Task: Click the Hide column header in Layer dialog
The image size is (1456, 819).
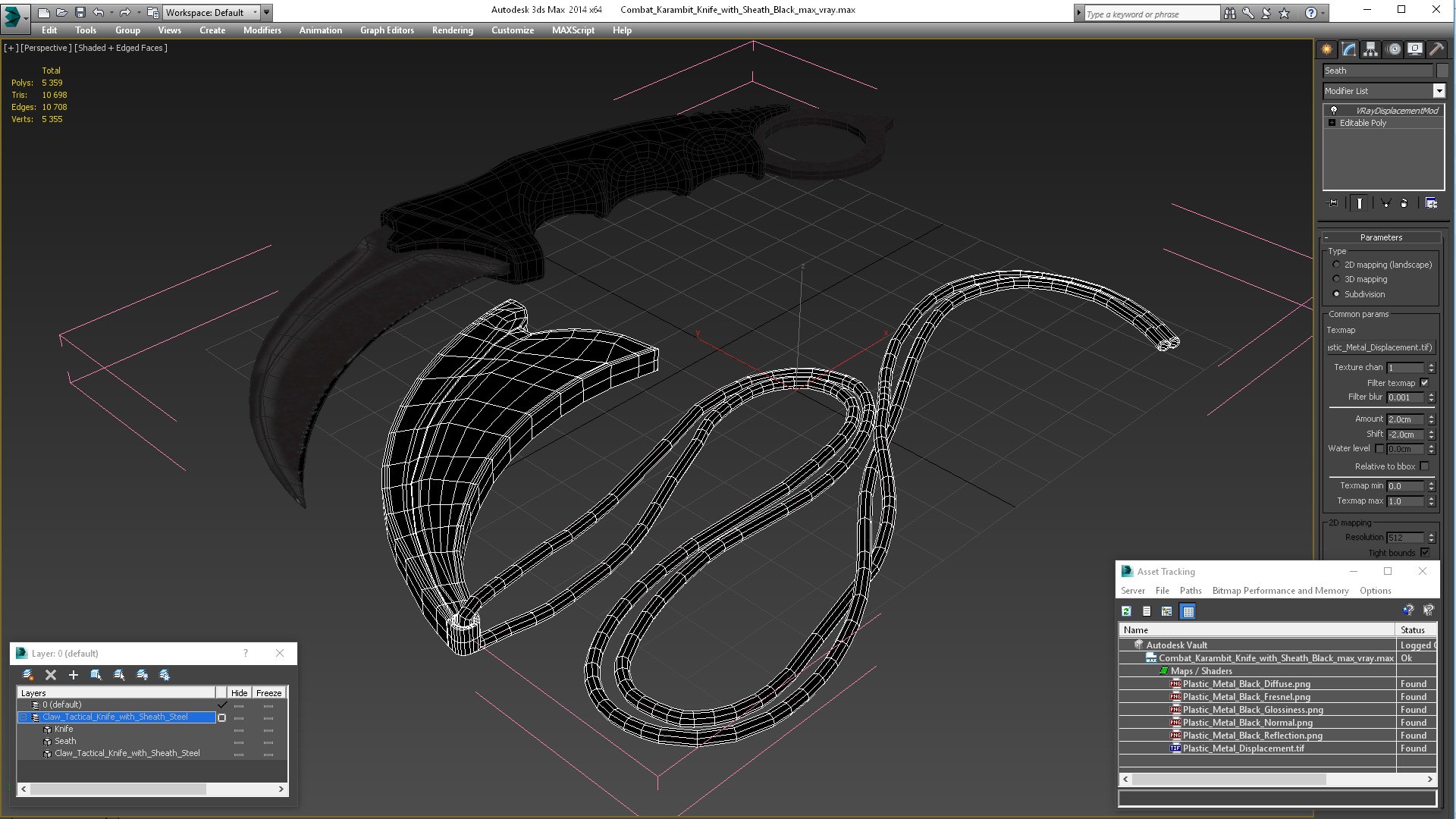Action: (239, 693)
